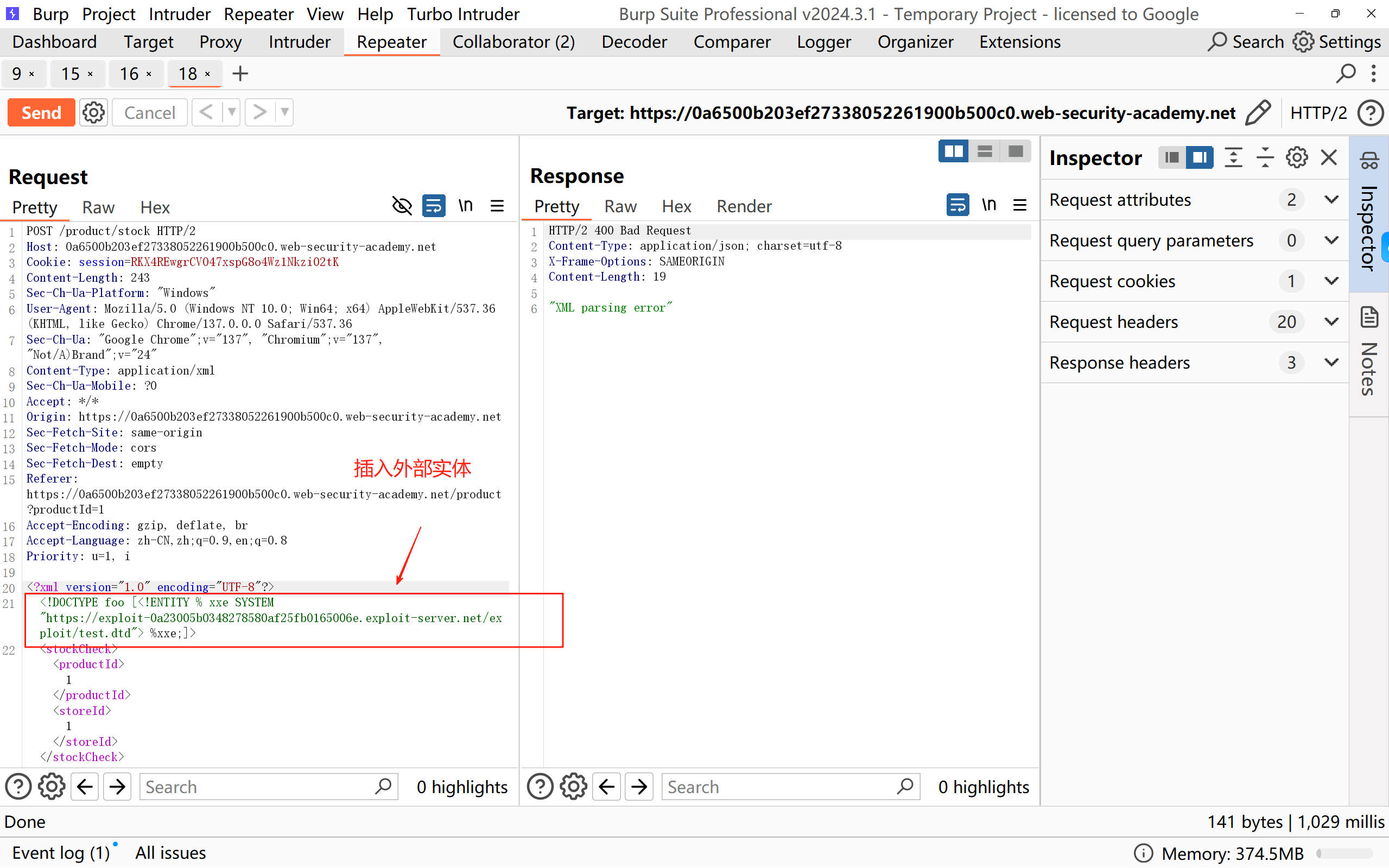Toggle show newlines \n in Response panel
This screenshot has width=1389, height=868.
click(988, 205)
